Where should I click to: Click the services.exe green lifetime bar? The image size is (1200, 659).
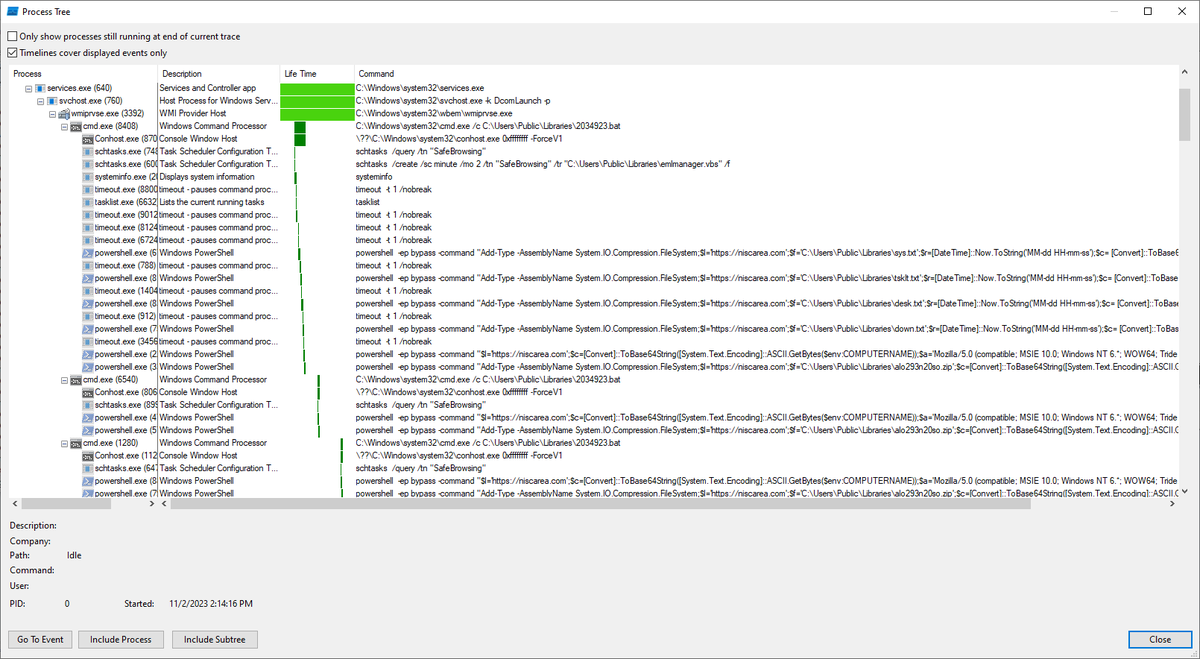tap(317, 89)
